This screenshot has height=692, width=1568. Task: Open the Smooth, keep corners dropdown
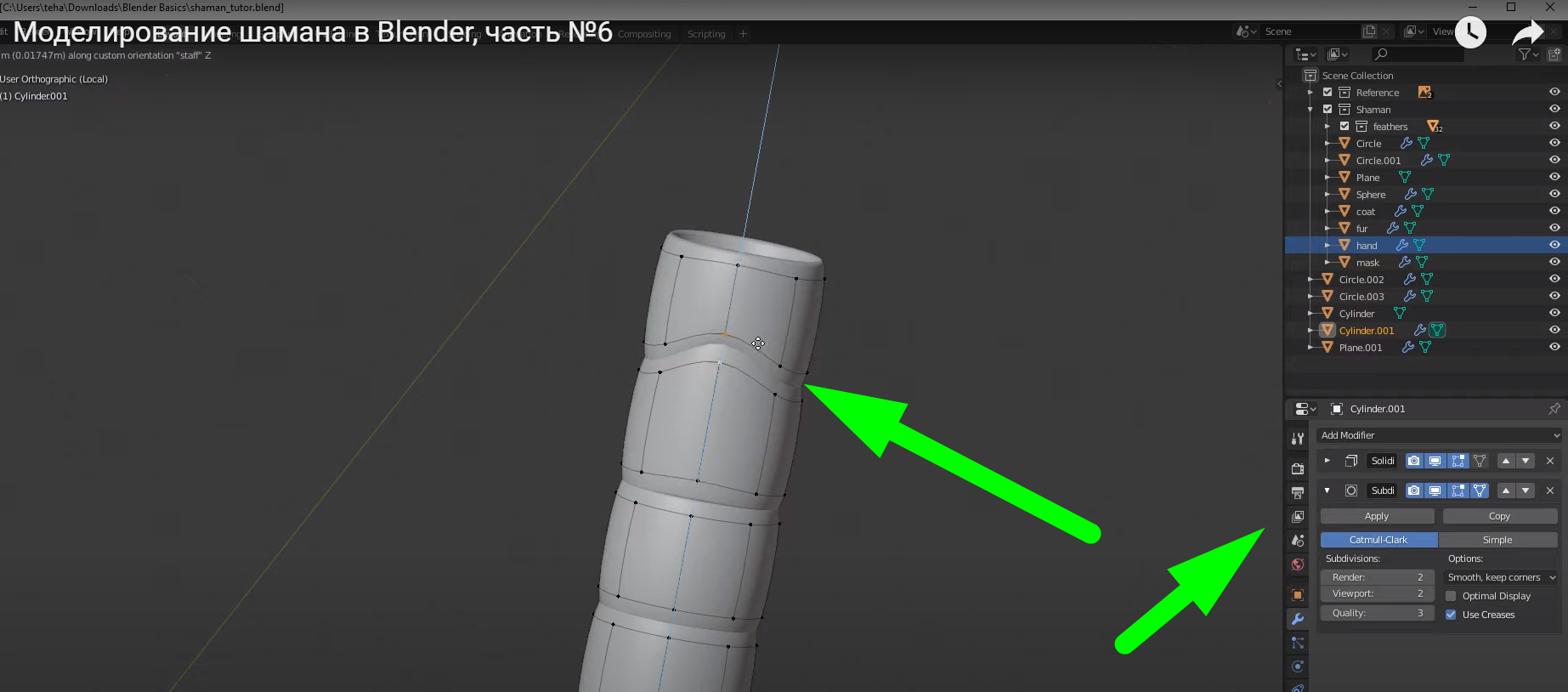coord(1500,577)
